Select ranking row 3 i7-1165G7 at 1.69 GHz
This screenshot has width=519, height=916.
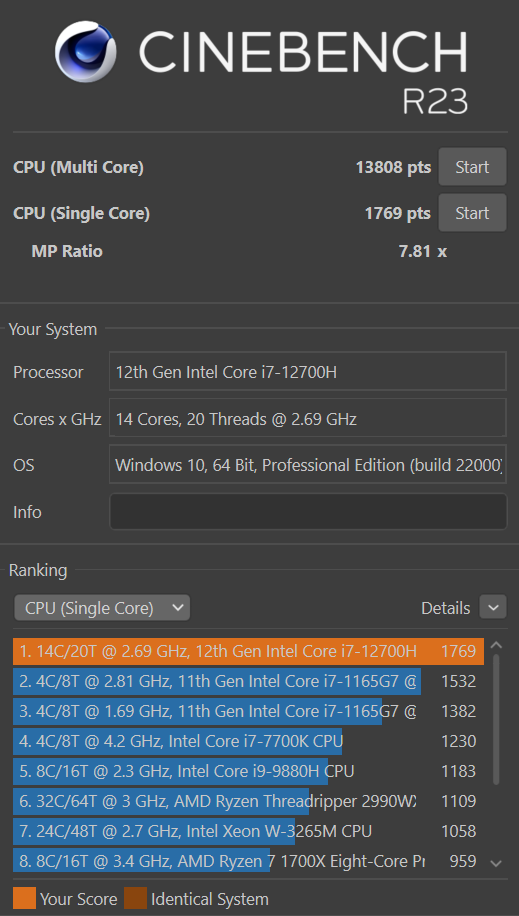click(x=248, y=712)
